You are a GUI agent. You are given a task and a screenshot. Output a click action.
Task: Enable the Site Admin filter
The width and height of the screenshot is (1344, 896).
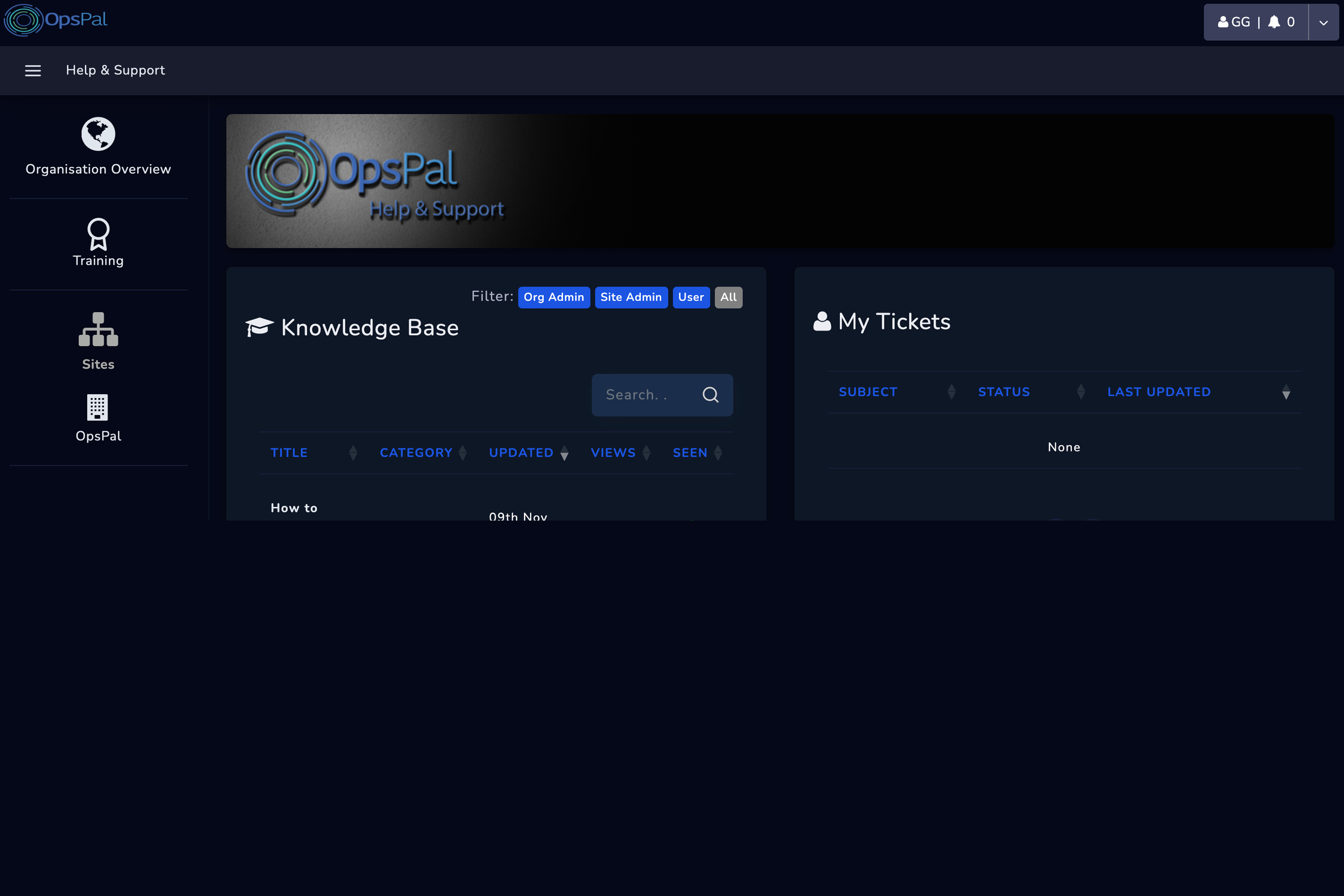click(x=631, y=297)
